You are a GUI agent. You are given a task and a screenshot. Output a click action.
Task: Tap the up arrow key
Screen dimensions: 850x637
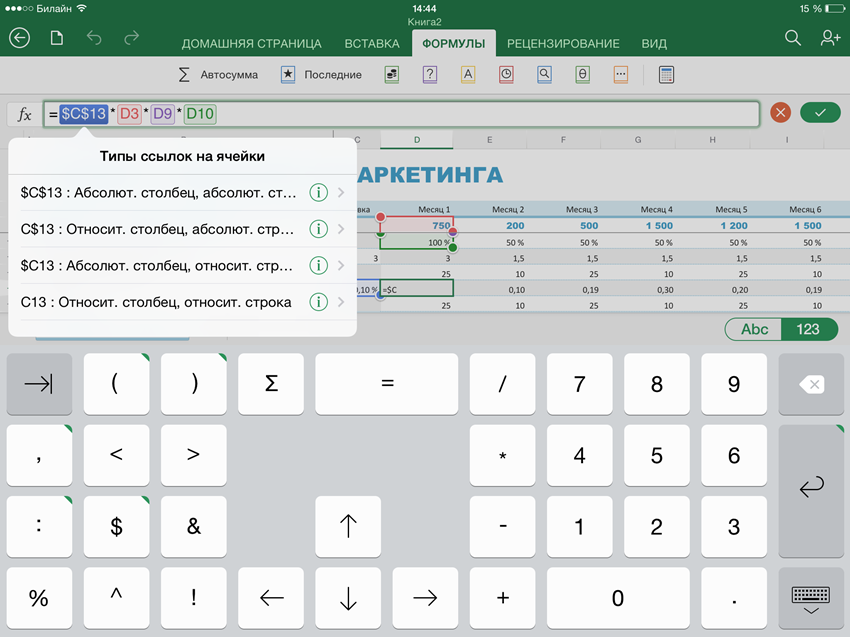(348, 526)
